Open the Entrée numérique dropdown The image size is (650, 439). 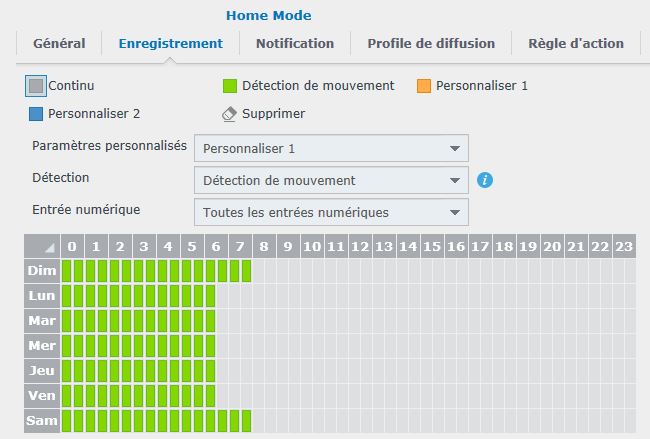click(x=331, y=212)
